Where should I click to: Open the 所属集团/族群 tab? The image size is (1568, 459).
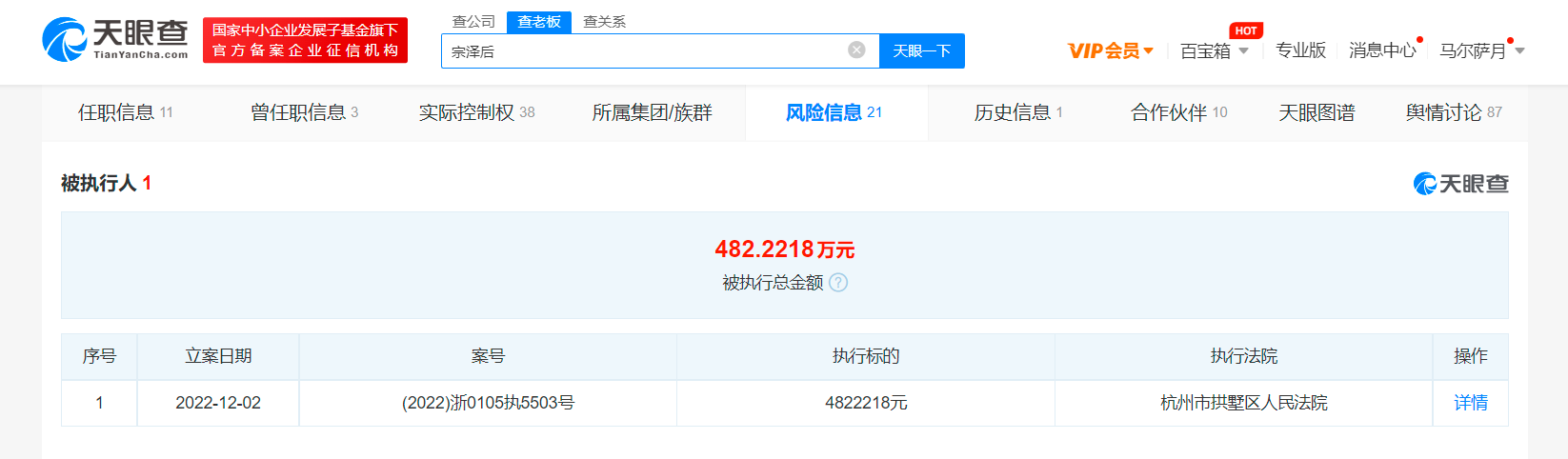[653, 112]
